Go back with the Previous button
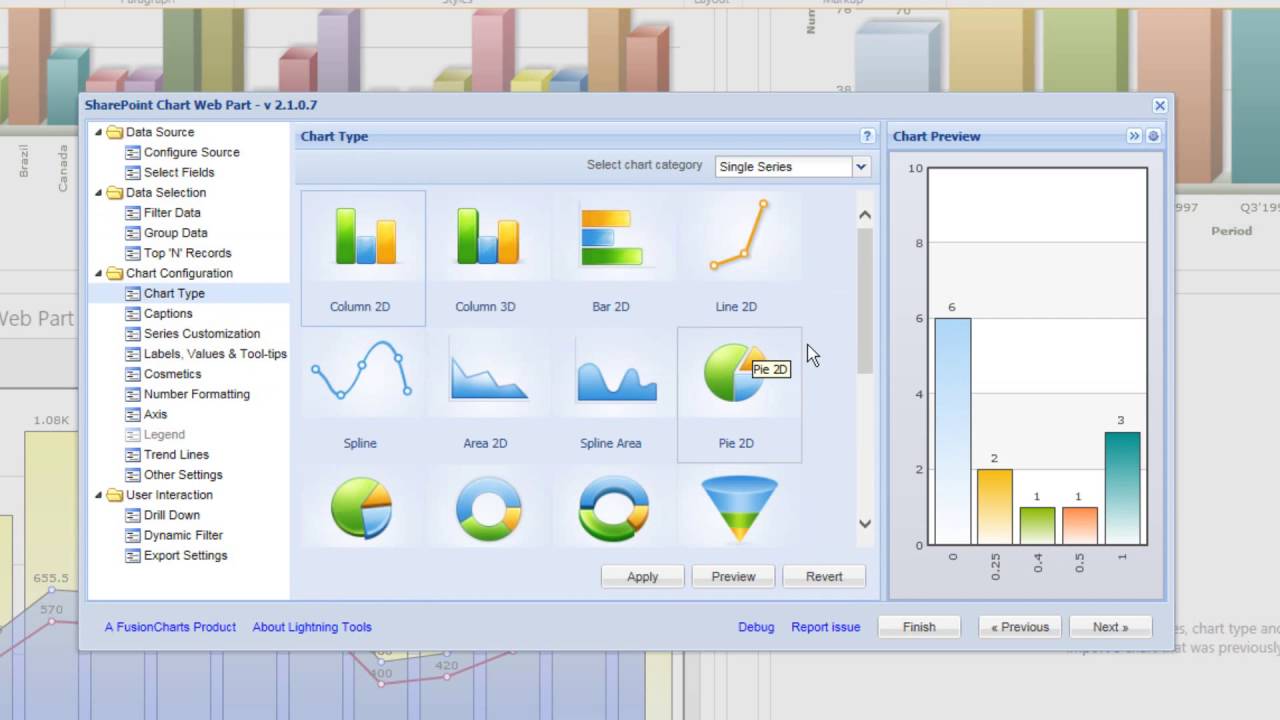Screen dimensions: 1280x720 [x=1020, y=627]
